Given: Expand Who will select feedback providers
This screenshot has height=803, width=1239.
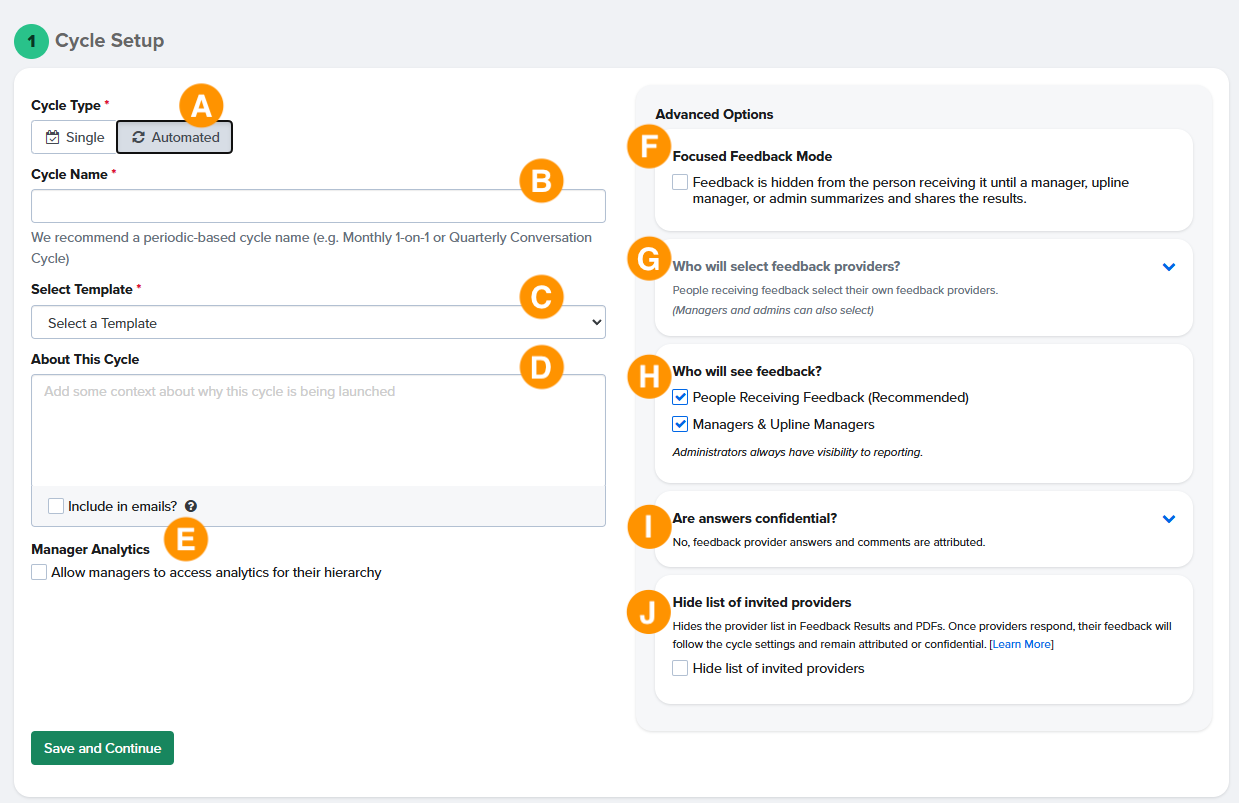Looking at the screenshot, I should 1169,267.
